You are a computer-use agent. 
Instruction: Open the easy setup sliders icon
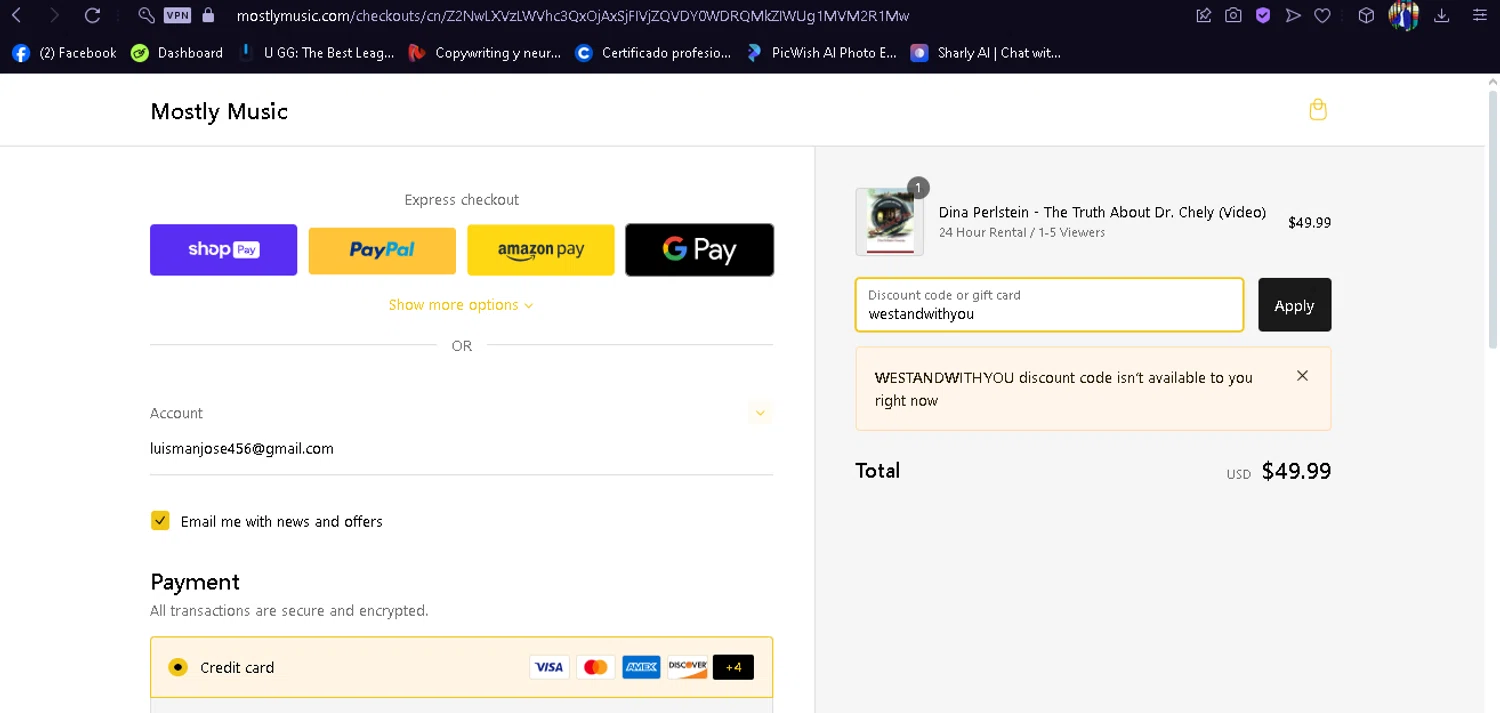pyautogui.click(x=1479, y=15)
